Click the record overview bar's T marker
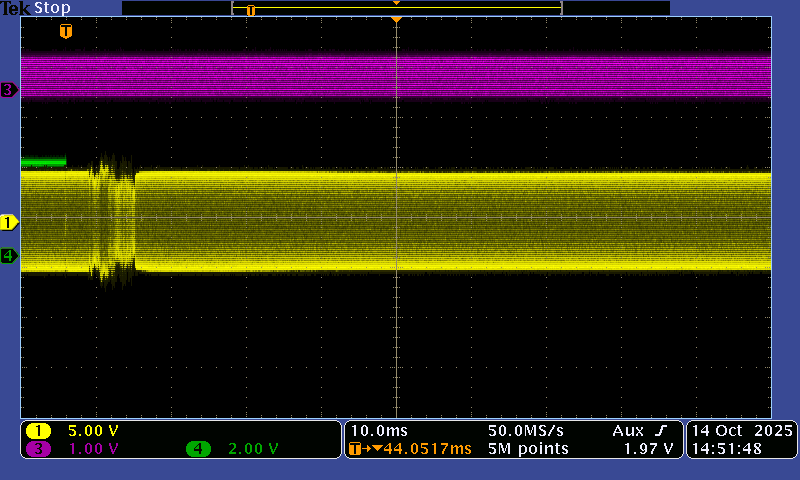The width and height of the screenshot is (800, 480). [x=251, y=10]
